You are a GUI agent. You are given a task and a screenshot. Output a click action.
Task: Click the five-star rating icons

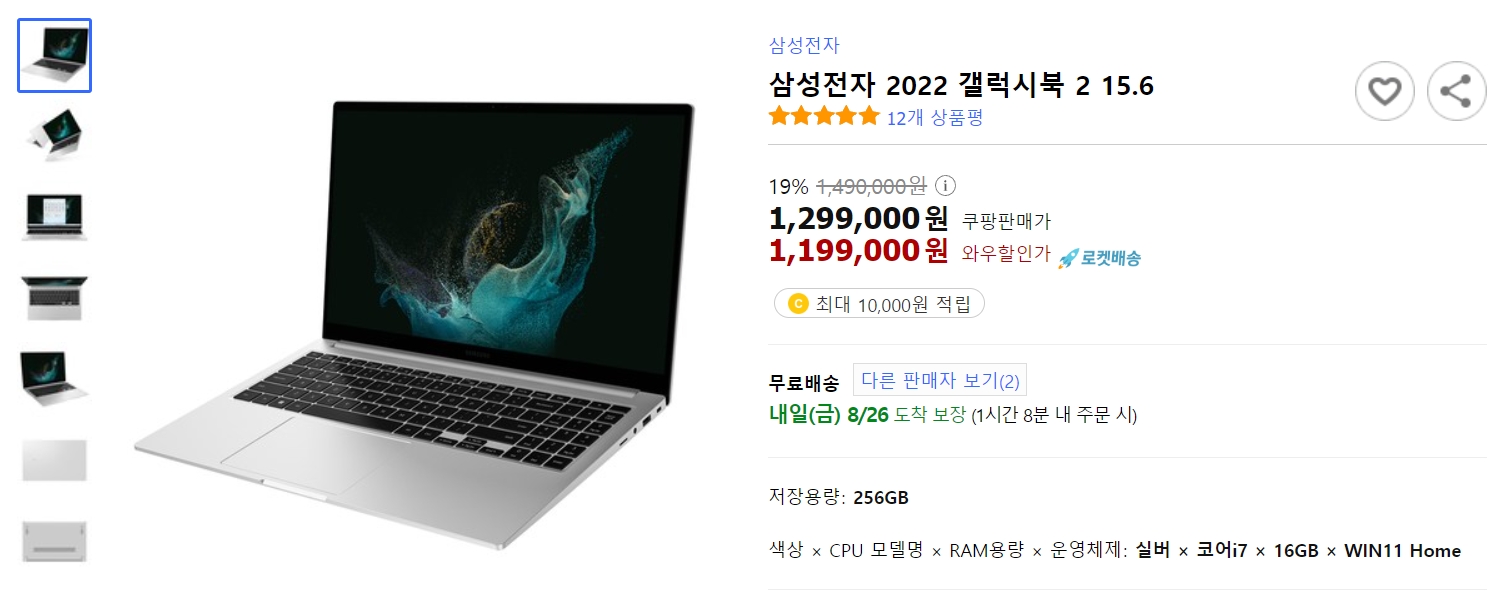pyautogui.click(x=824, y=117)
